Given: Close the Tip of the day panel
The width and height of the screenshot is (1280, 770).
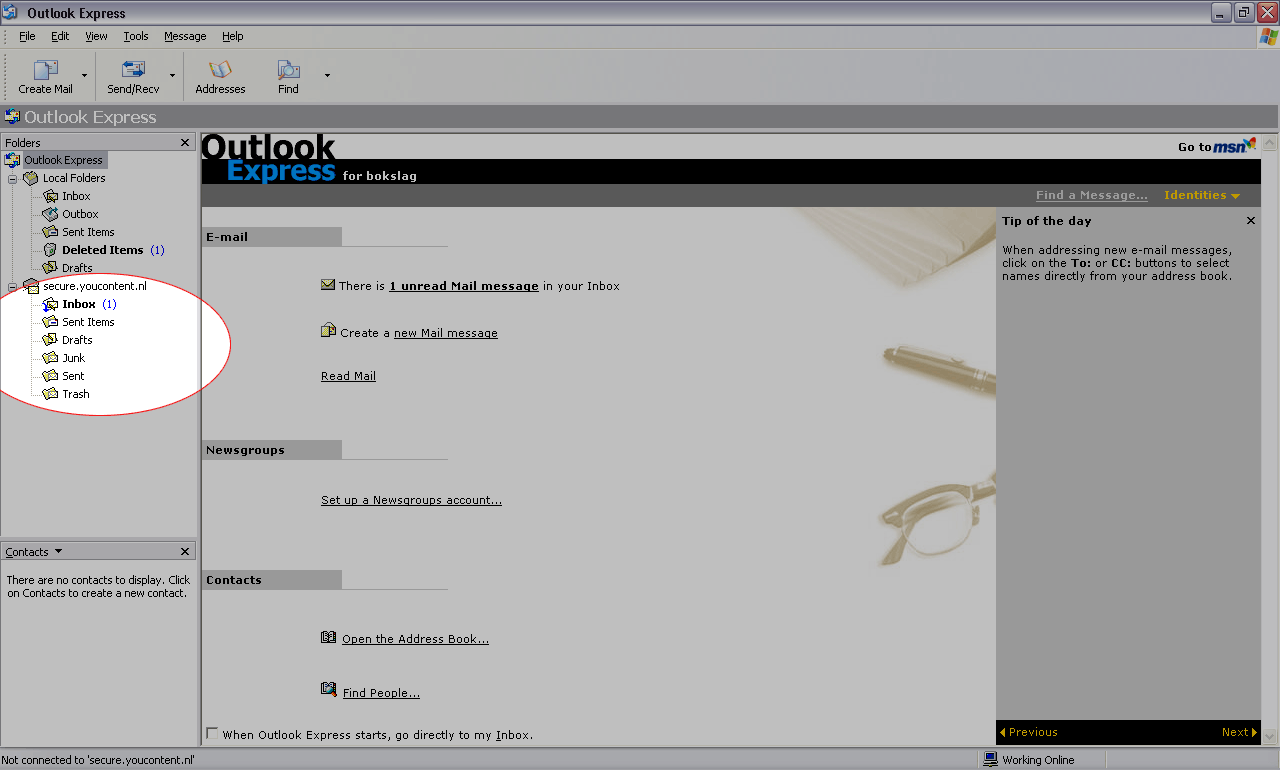Looking at the screenshot, I should pyautogui.click(x=1250, y=221).
